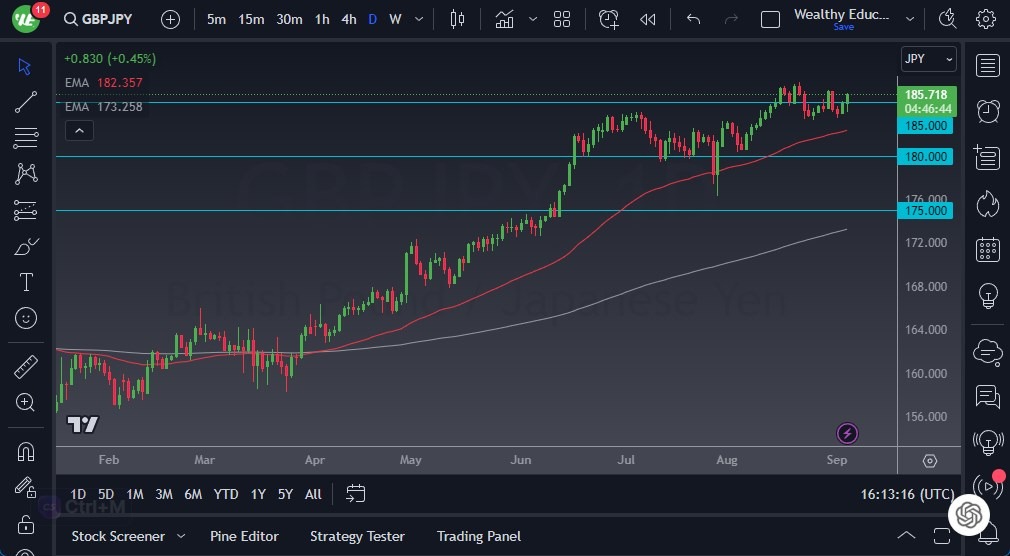Open the alerts clock icon
Viewport: 1010px width, 556px height.
pyautogui.click(x=988, y=110)
